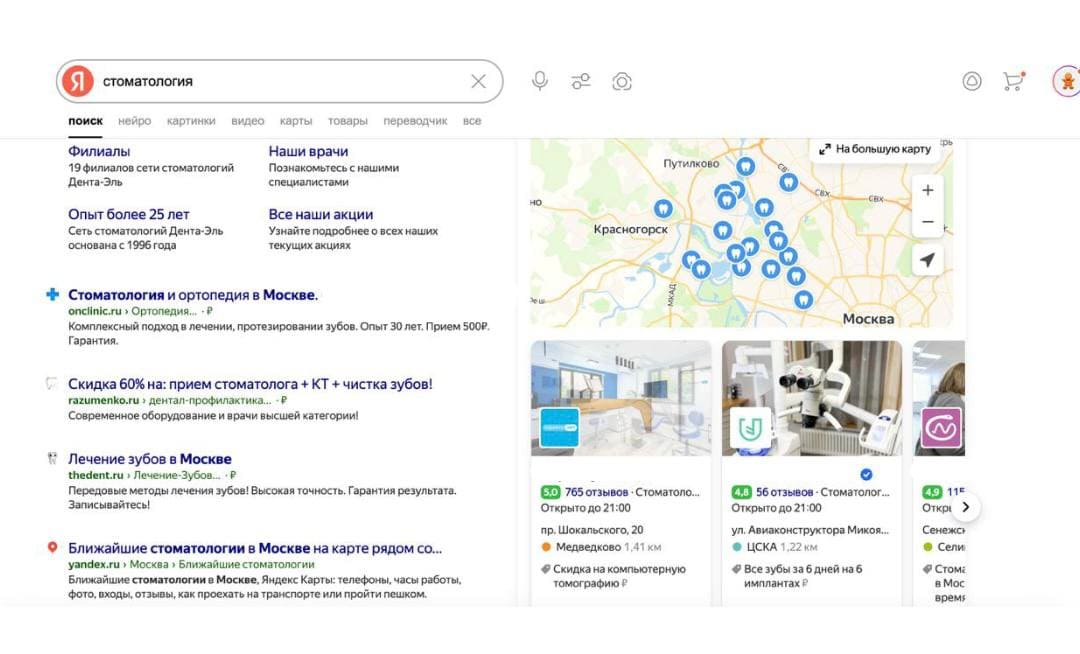Screen dimensions: 1080x654
Task: Click the Yandex logo in search bar
Action: tap(78, 81)
